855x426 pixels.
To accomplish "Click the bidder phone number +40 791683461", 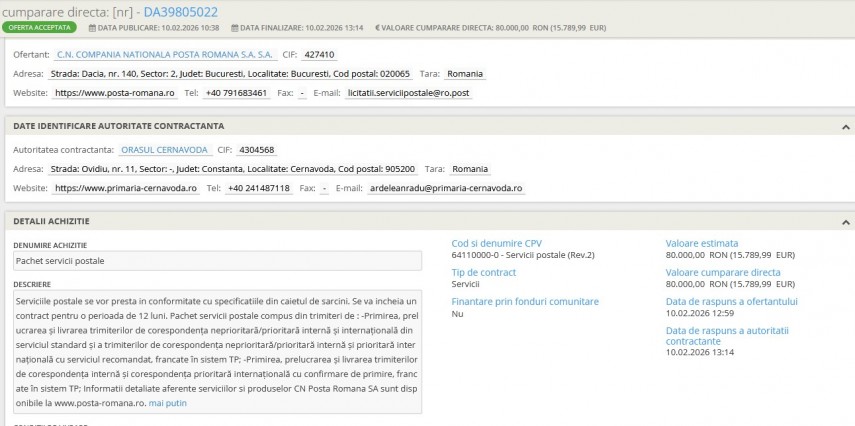I will (237, 93).
